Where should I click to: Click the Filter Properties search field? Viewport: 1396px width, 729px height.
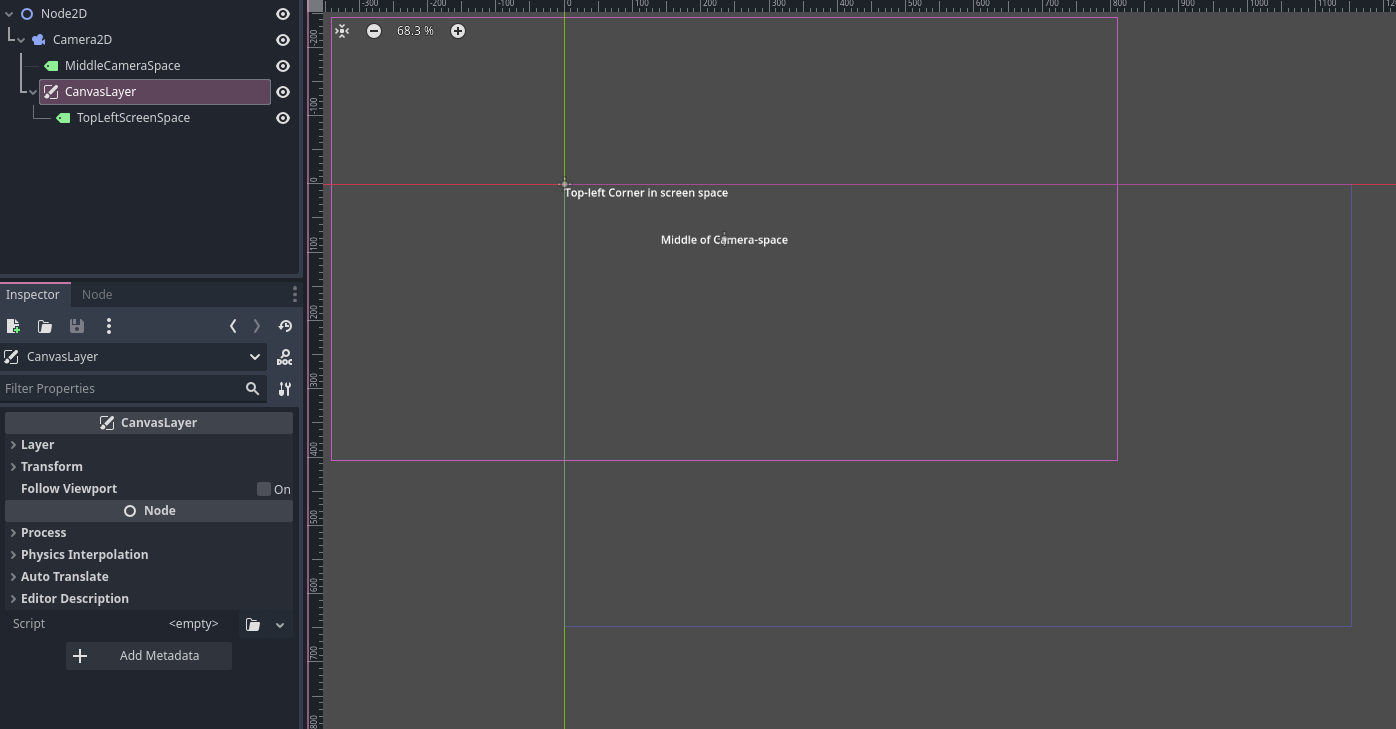[120, 389]
